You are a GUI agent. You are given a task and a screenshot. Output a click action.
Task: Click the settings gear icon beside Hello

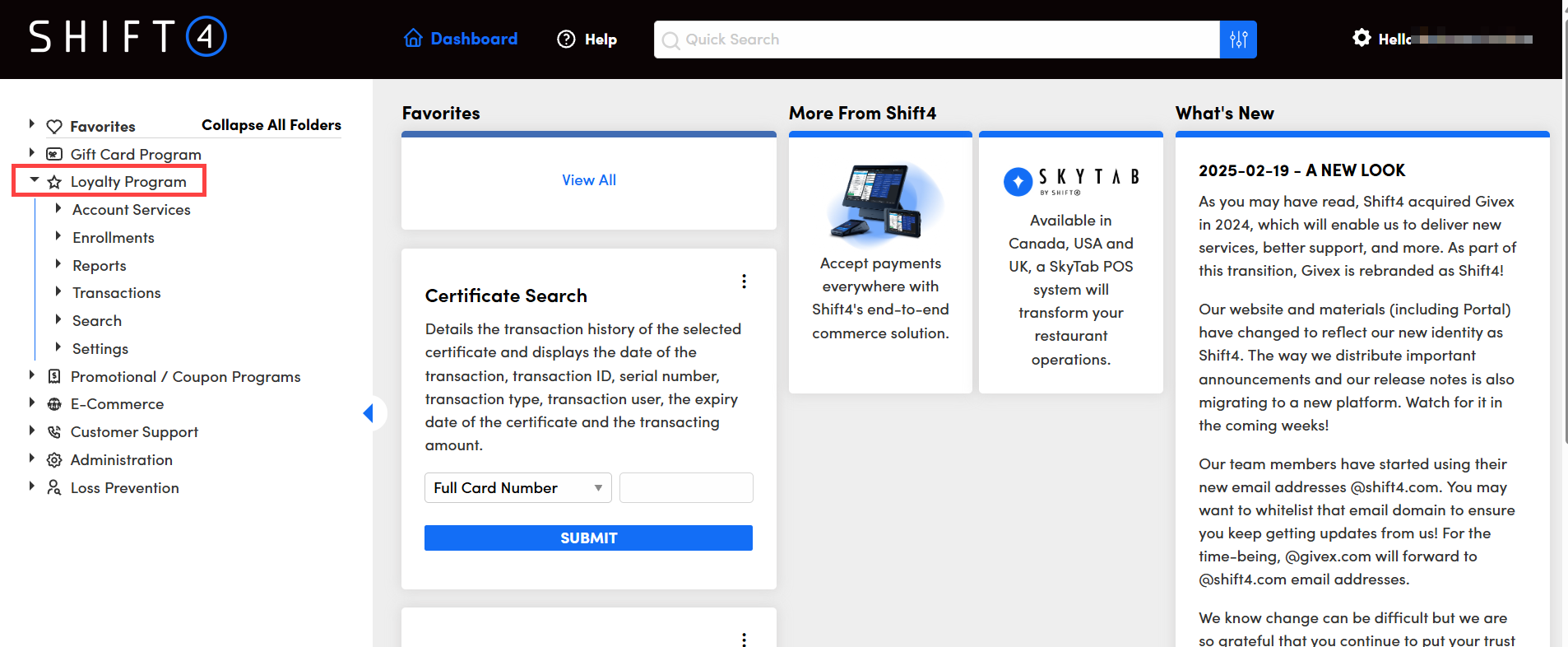1362,38
